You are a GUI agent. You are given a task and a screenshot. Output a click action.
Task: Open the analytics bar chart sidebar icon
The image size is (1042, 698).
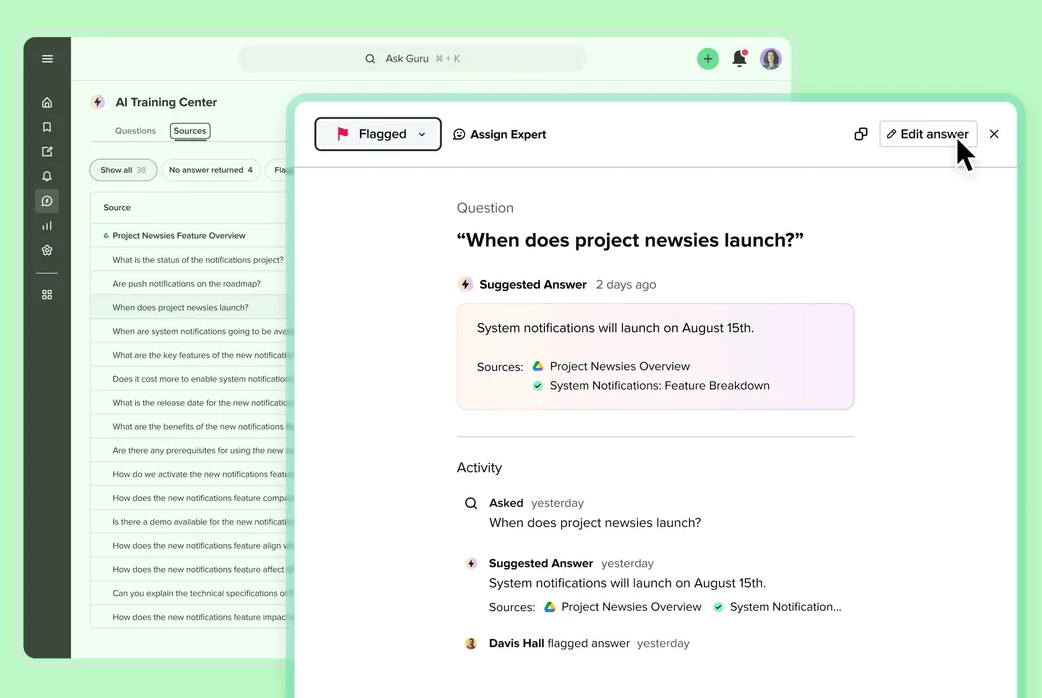(47, 226)
